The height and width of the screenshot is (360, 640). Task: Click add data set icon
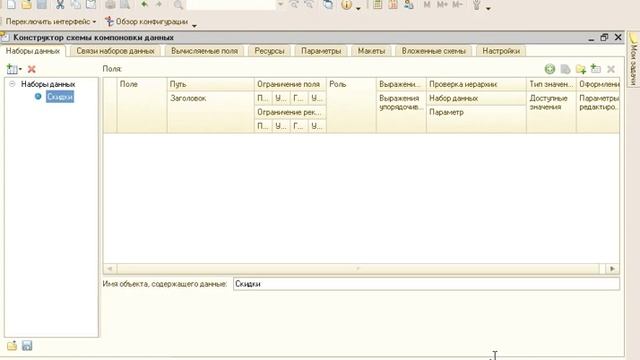(x=14, y=69)
